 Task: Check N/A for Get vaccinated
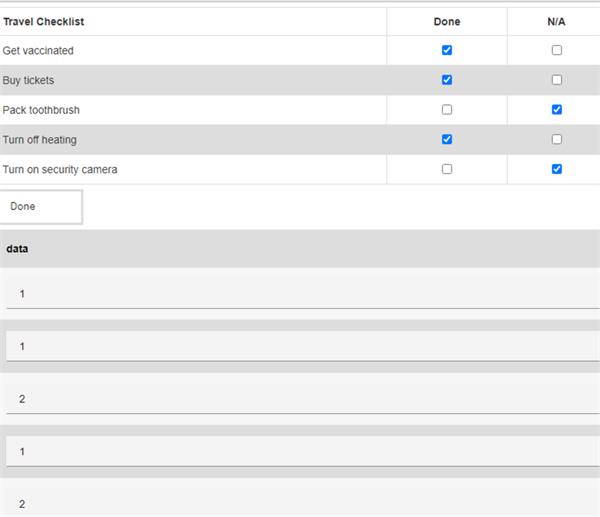click(556, 50)
